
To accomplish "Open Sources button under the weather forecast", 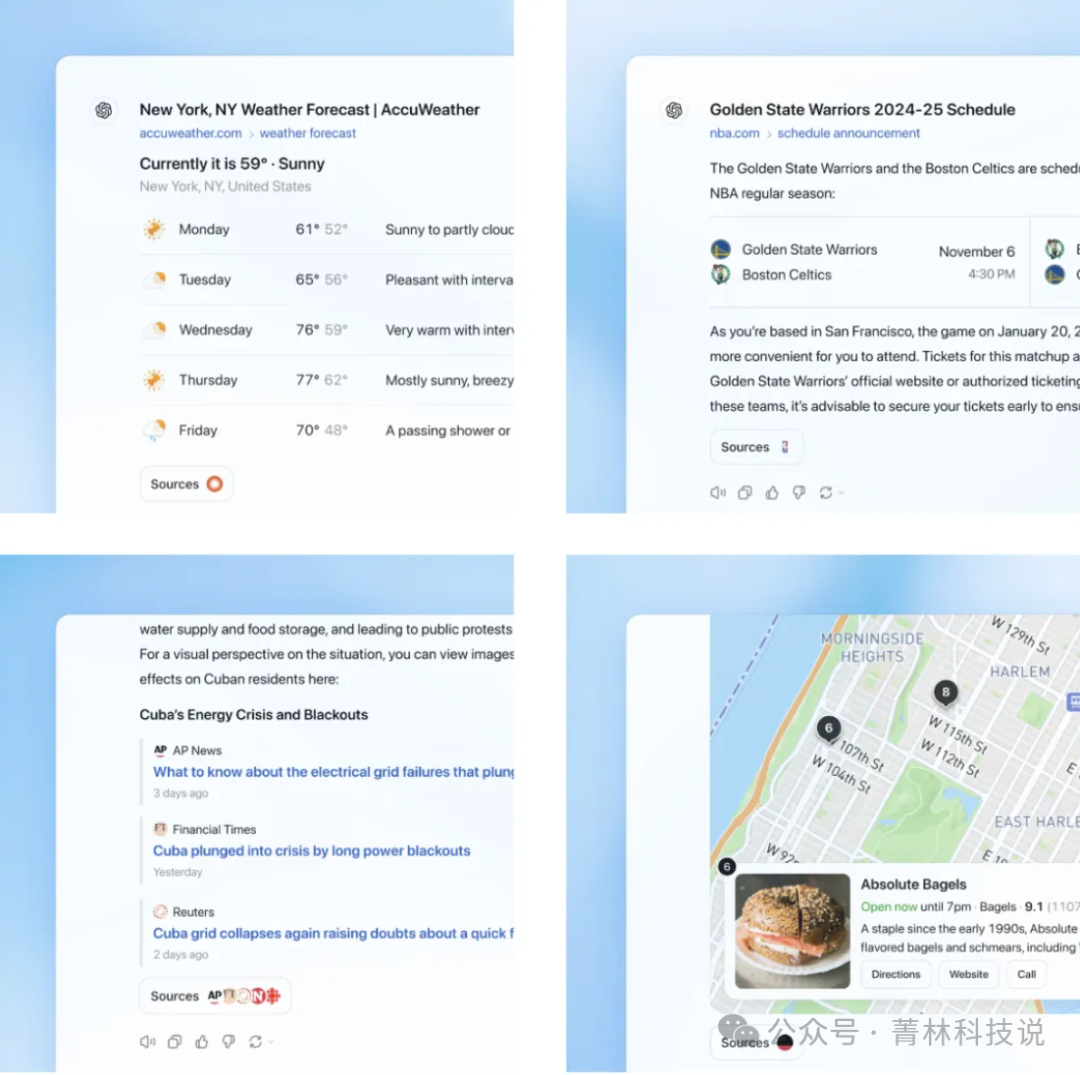I will click(186, 484).
